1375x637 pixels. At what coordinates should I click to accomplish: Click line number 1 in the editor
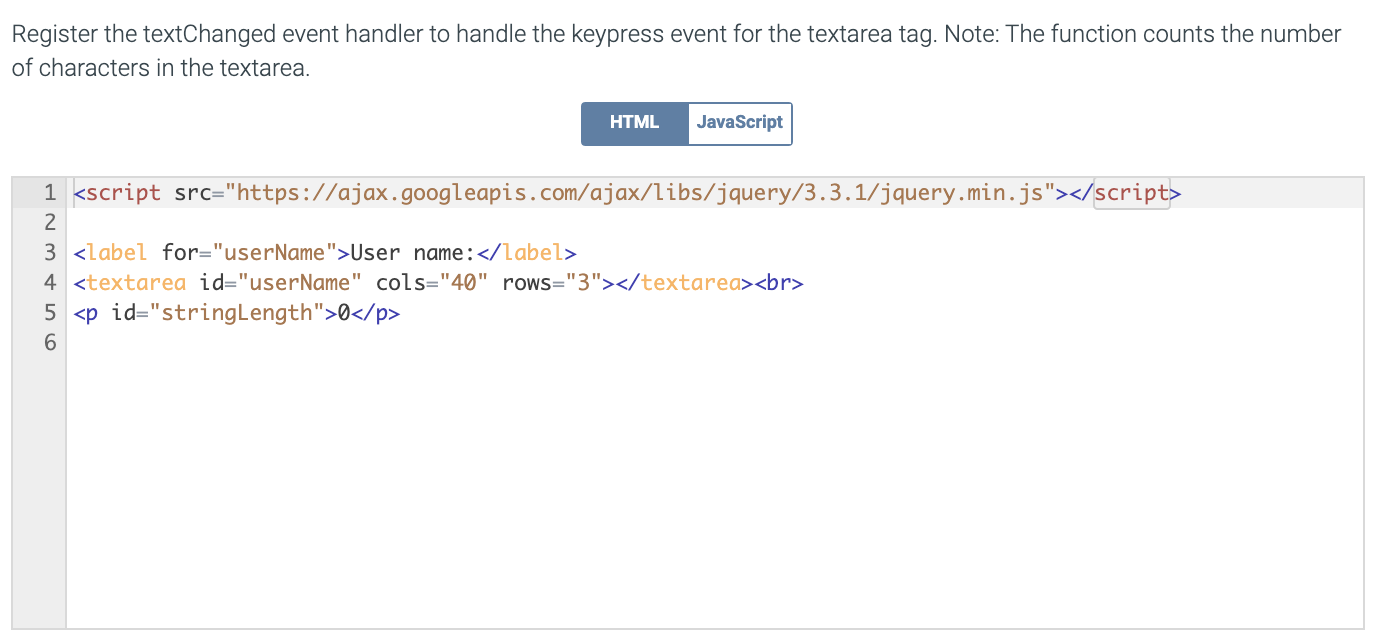coord(49,192)
